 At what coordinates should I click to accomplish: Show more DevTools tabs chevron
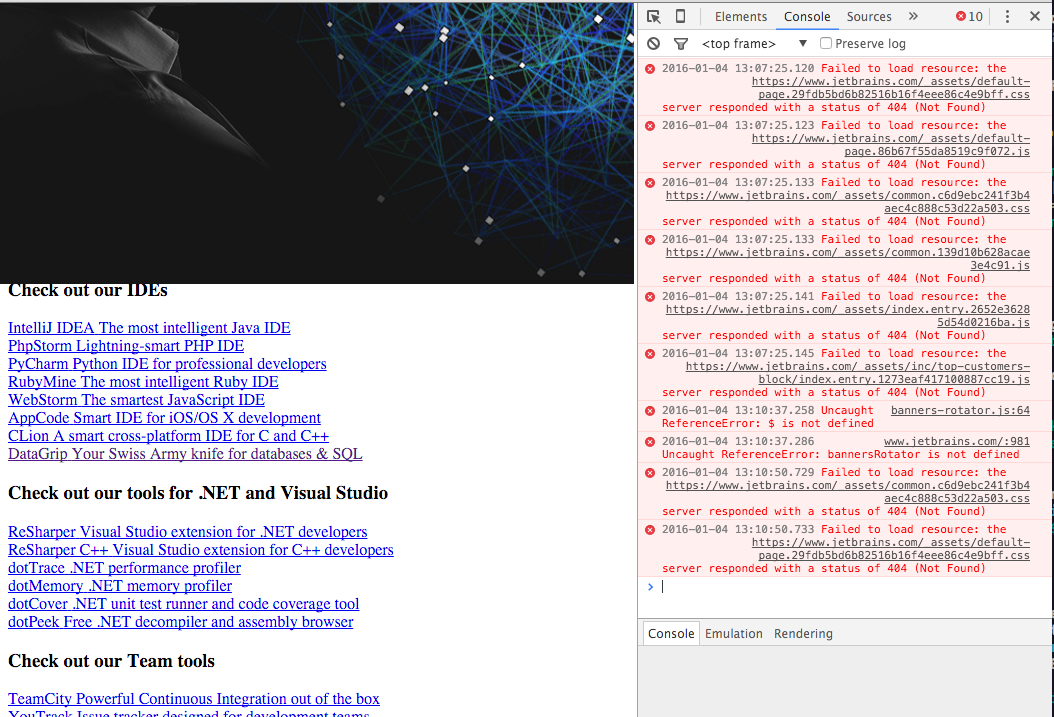click(x=913, y=16)
